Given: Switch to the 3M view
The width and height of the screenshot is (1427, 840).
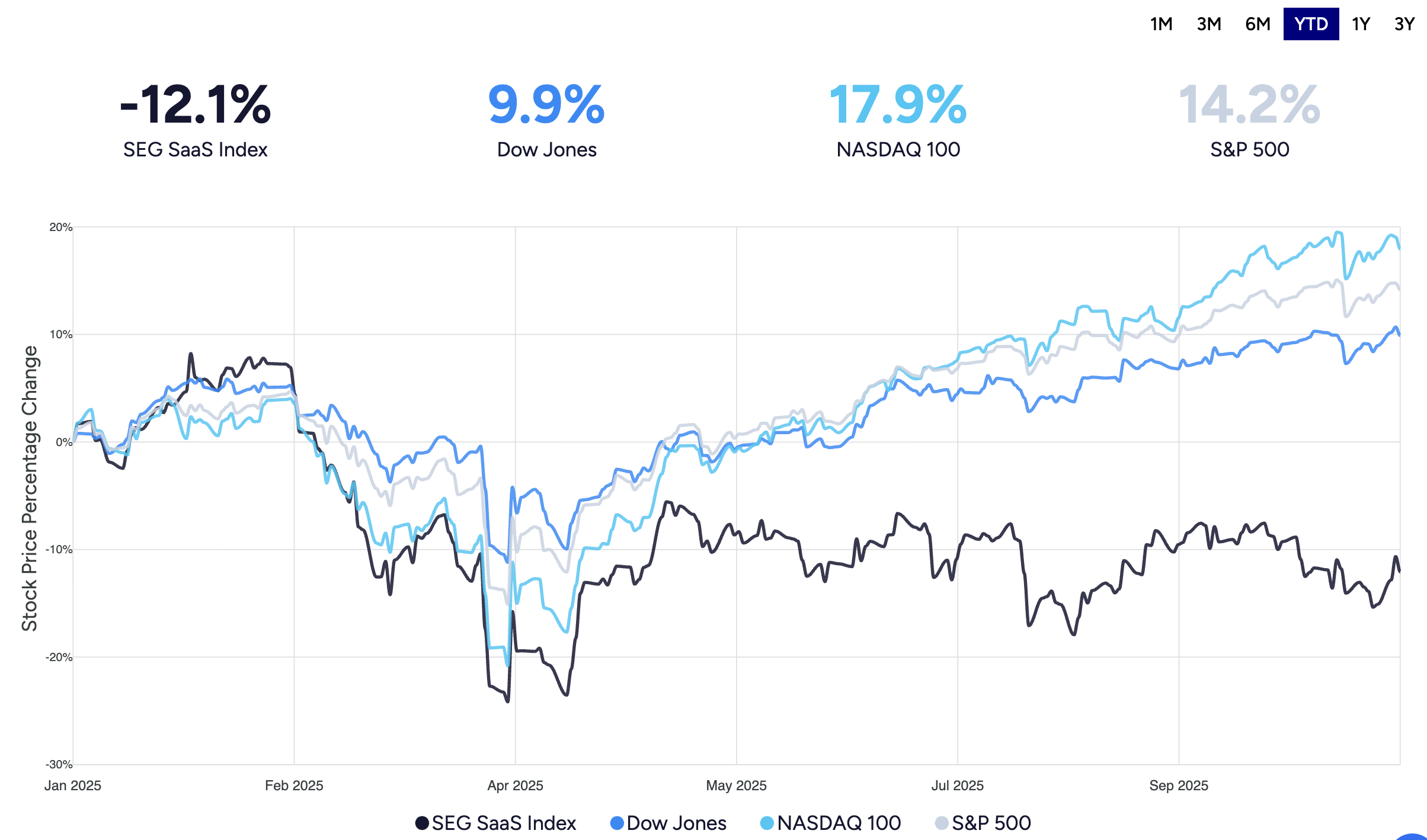Looking at the screenshot, I should coord(1209,24).
